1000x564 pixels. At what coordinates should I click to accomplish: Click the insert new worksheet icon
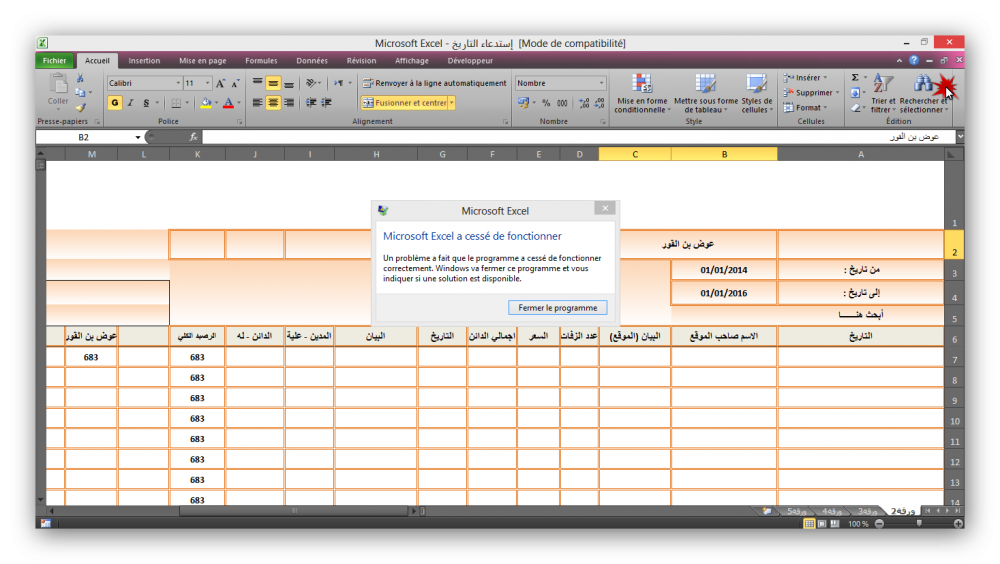(x=767, y=511)
